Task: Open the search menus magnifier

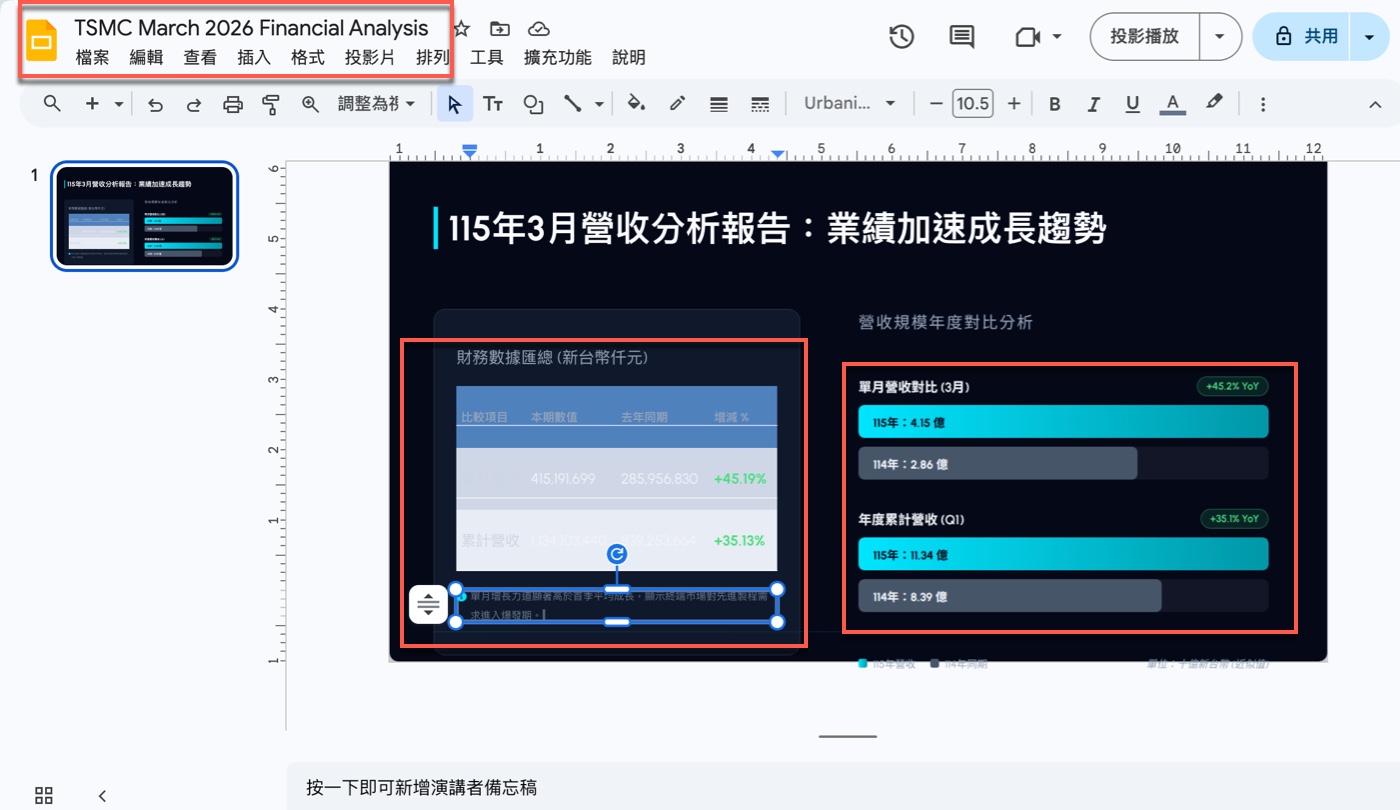Action: click(x=52, y=104)
